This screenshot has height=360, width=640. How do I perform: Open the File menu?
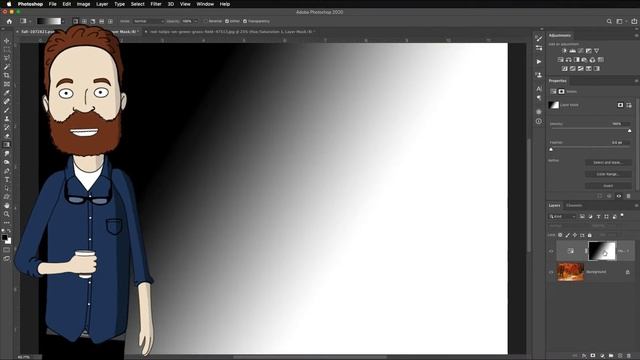pyautogui.click(x=53, y=4)
